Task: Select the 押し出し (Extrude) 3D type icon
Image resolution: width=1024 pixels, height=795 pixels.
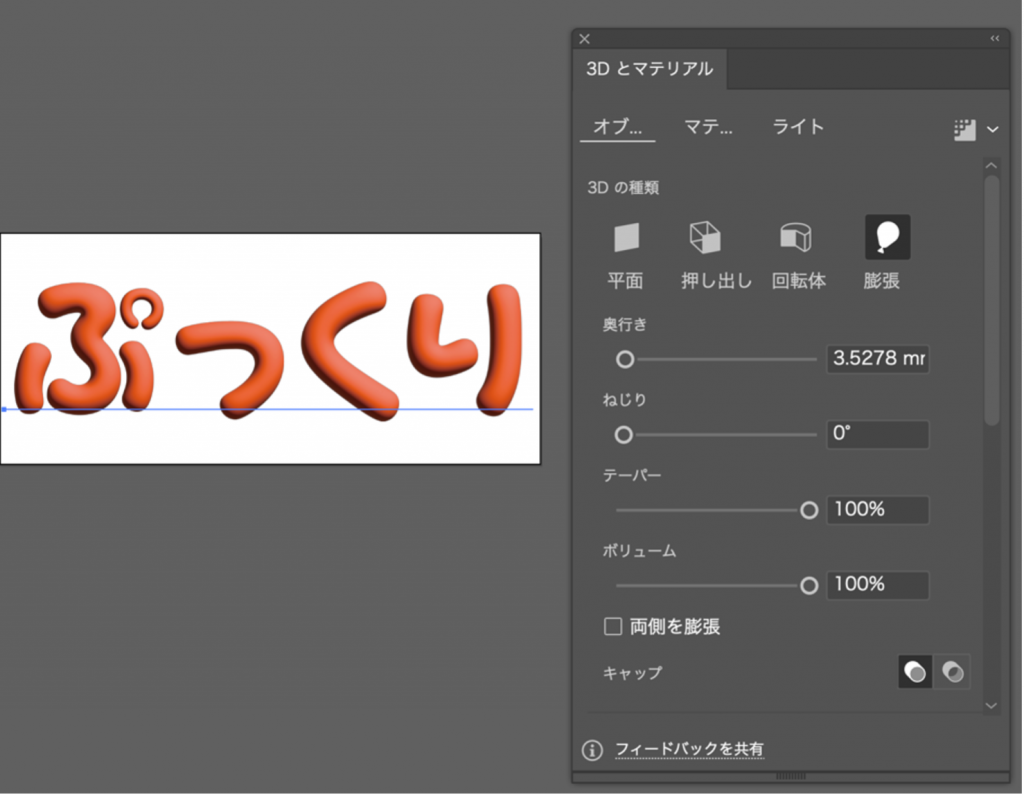Action: click(705, 238)
